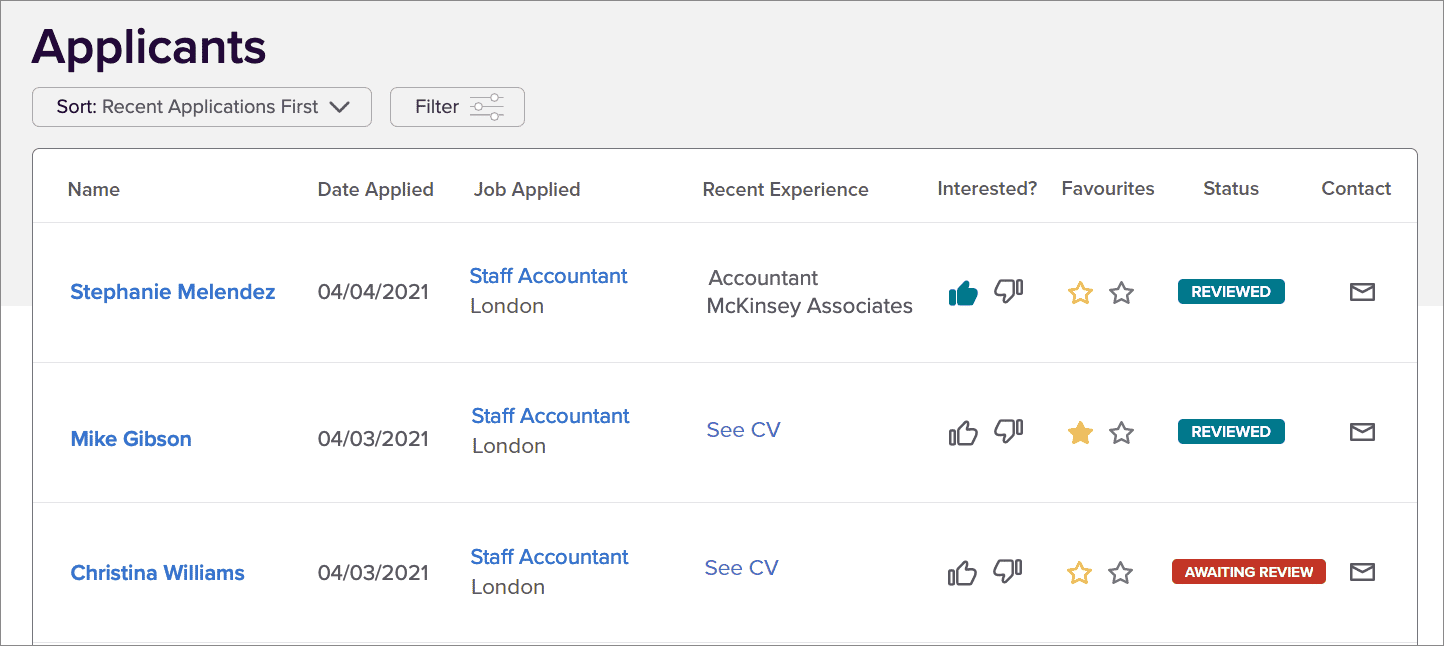Click the Status column header
The image size is (1444, 646).
pos(1231,189)
